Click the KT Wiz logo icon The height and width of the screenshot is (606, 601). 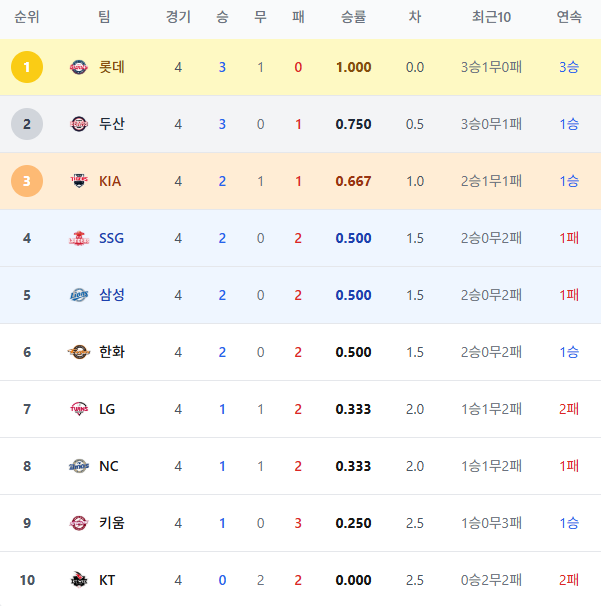(79, 580)
